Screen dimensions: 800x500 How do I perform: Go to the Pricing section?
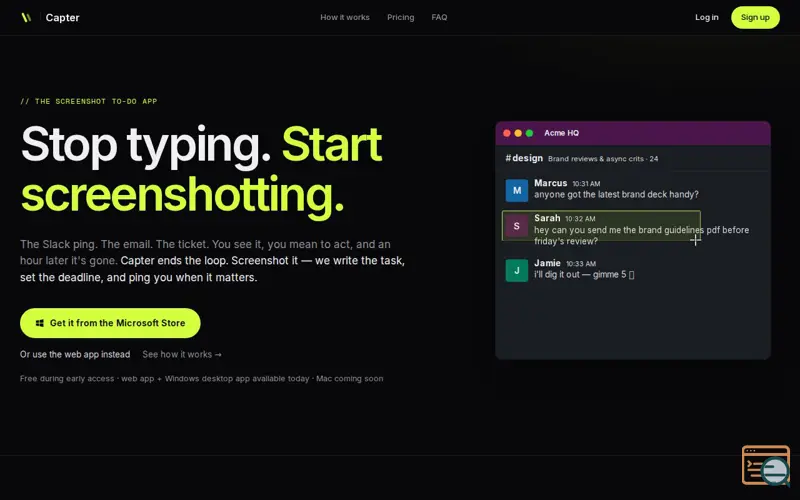(x=401, y=17)
